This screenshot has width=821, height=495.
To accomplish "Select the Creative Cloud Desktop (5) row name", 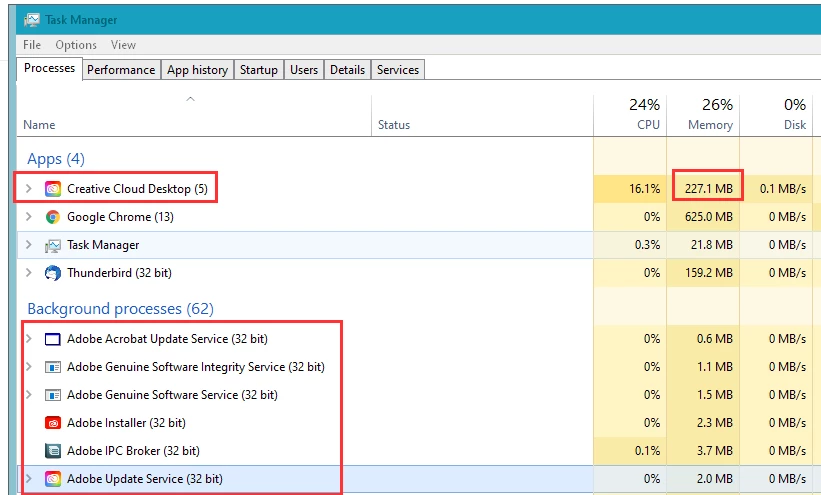I will pyautogui.click(x=137, y=189).
